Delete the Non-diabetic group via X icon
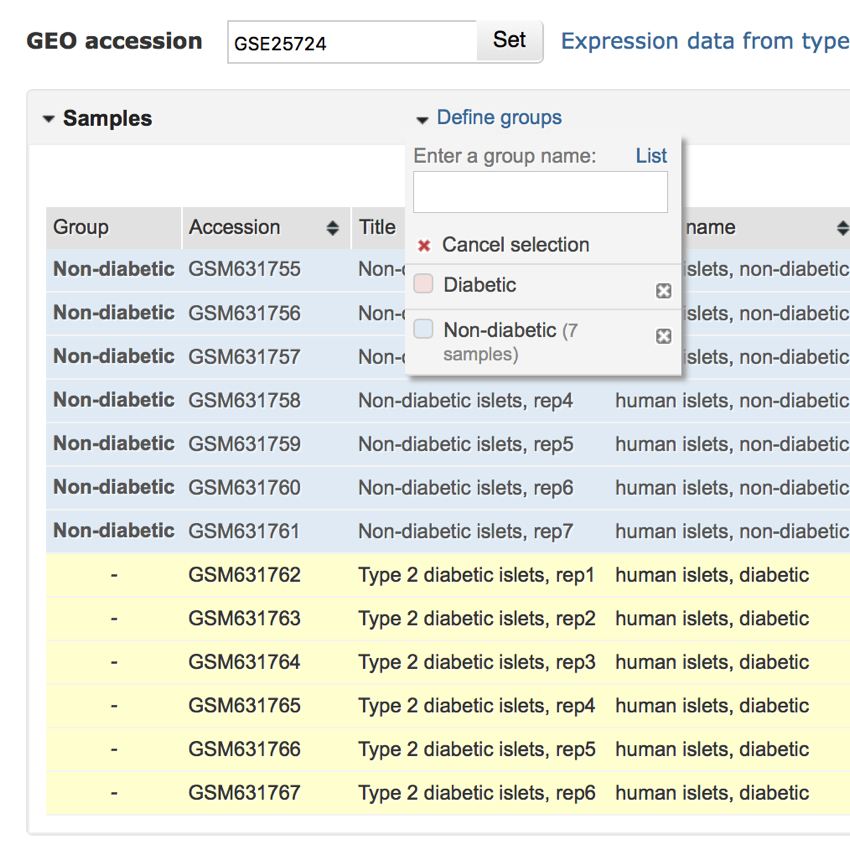850x845 pixels. (663, 336)
